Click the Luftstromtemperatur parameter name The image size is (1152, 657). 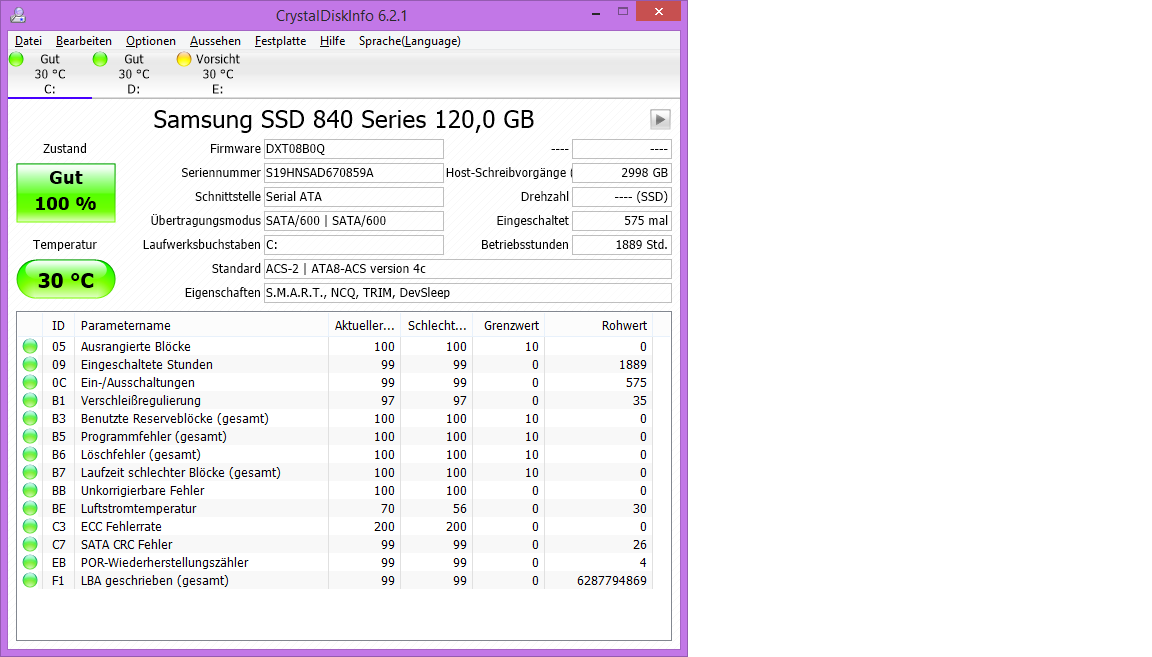pyautogui.click(x=138, y=509)
